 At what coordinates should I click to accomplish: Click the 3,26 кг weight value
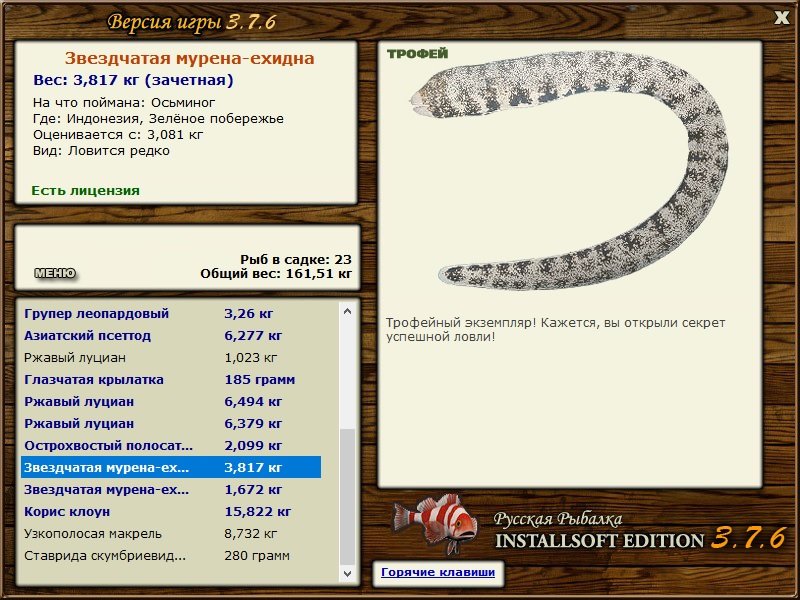[248, 314]
